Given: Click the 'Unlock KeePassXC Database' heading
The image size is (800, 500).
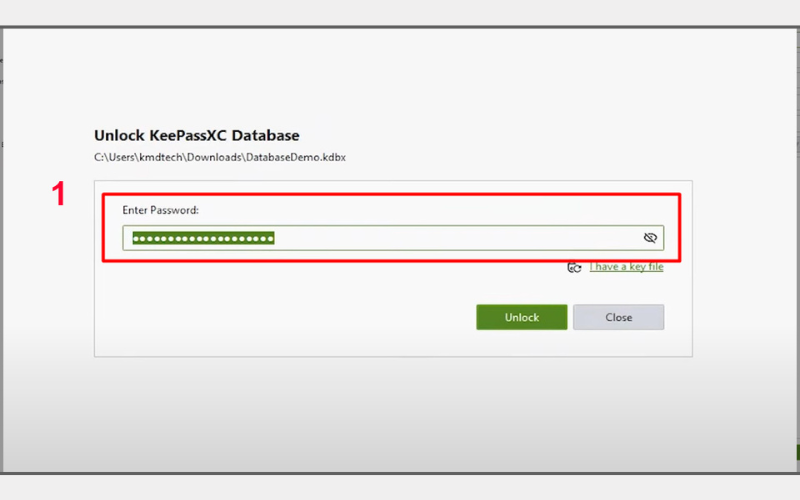Looking at the screenshot, I should click(196, 135).
